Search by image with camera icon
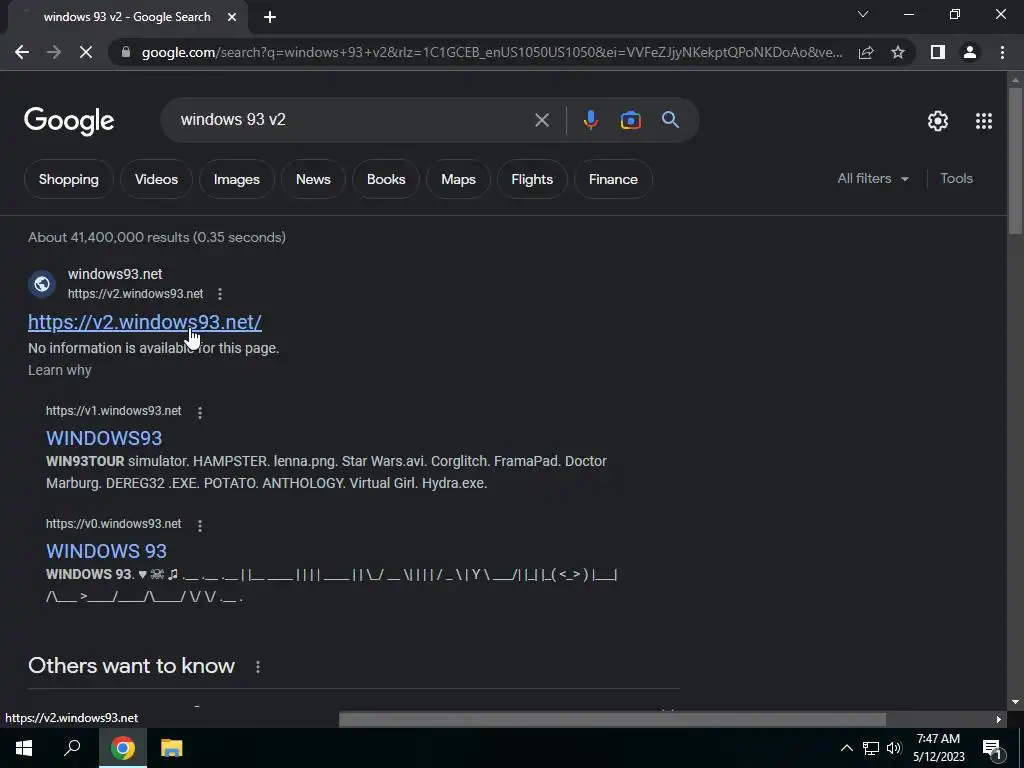The image size is (1024, 768). click(x=630, y=120)
